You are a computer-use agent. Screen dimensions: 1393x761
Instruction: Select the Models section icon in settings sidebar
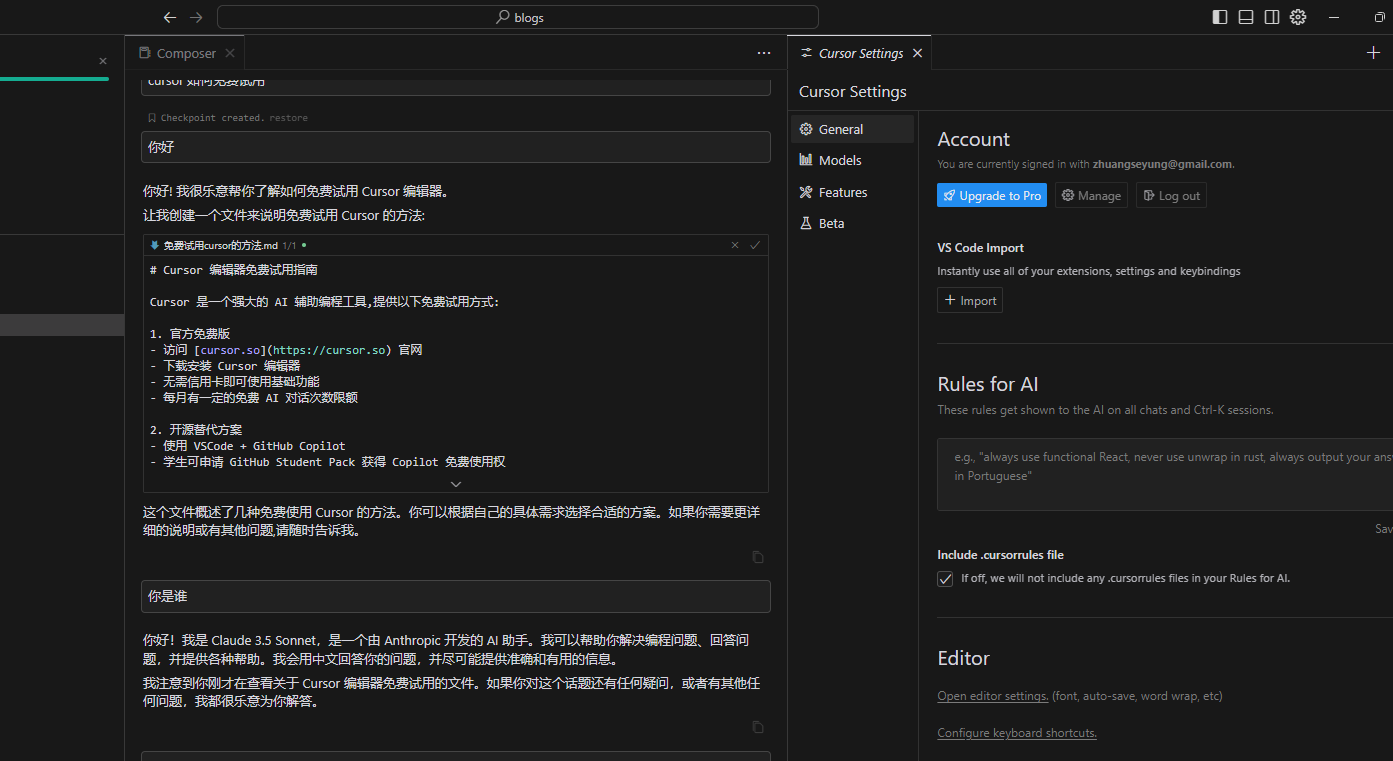tap(807, 160)
